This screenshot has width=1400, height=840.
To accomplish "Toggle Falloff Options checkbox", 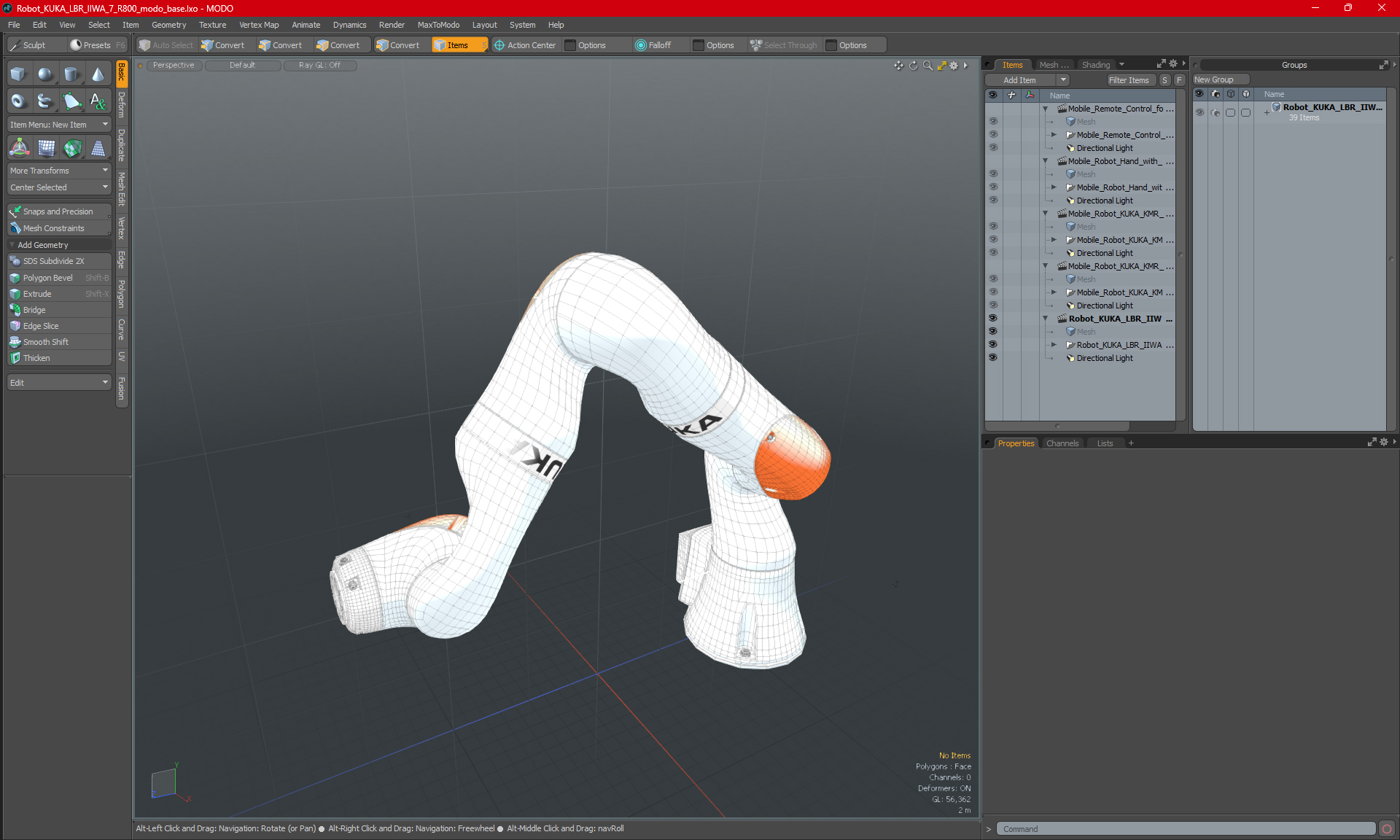I will [699, 45].
